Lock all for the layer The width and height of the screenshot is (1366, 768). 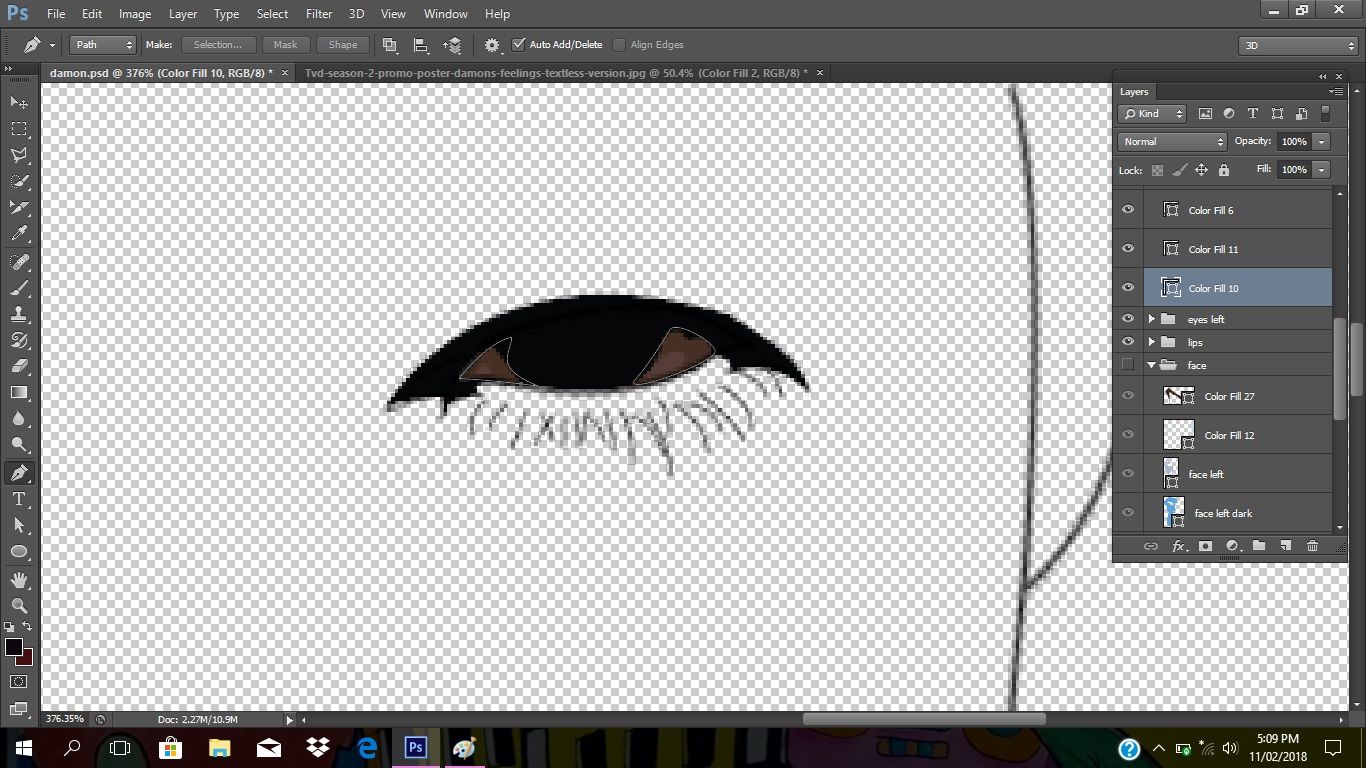pos(1224,170)
